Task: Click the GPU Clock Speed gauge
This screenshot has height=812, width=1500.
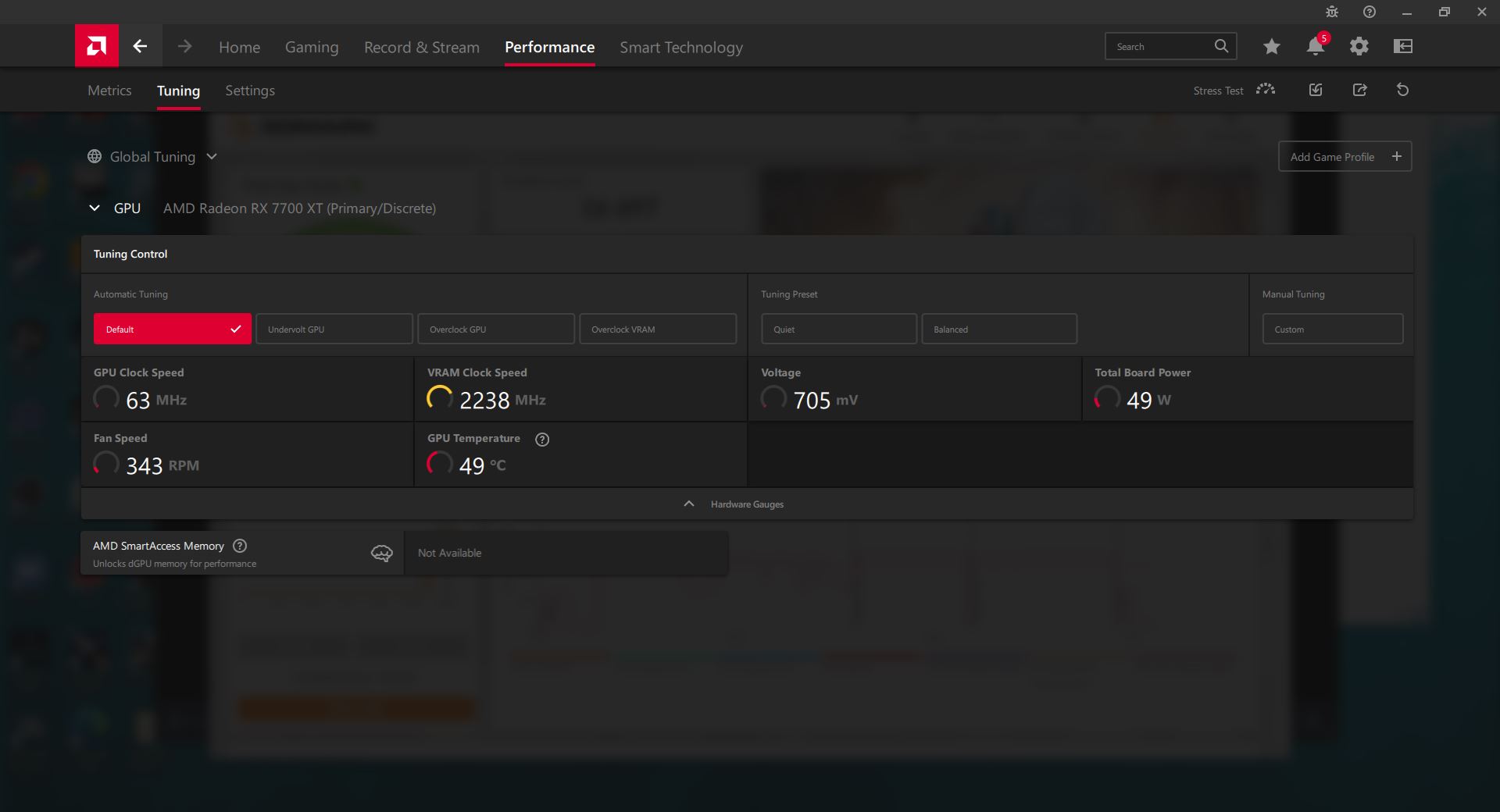Action: (x=106, y=399)
